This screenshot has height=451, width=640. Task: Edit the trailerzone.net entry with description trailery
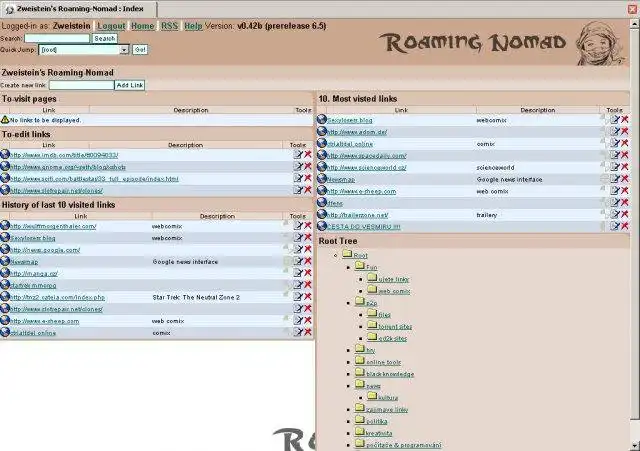coord(615,214)
